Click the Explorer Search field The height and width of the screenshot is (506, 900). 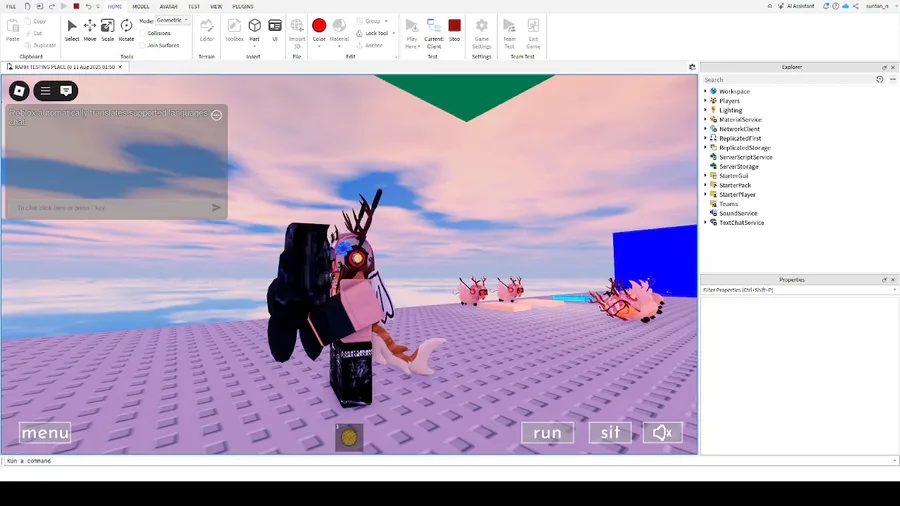pyautogui.click(x=788, y=80)
